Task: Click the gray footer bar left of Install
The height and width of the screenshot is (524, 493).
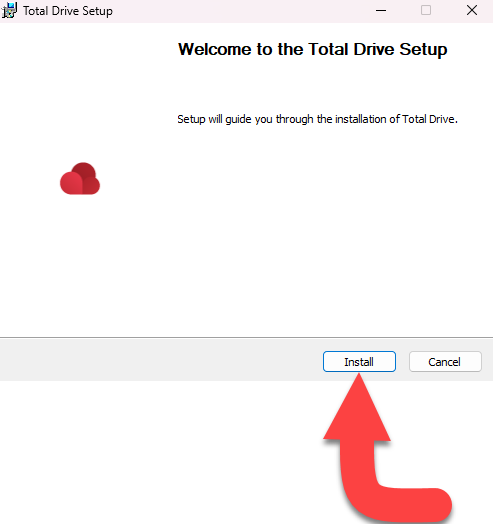Action: point(160,360)
